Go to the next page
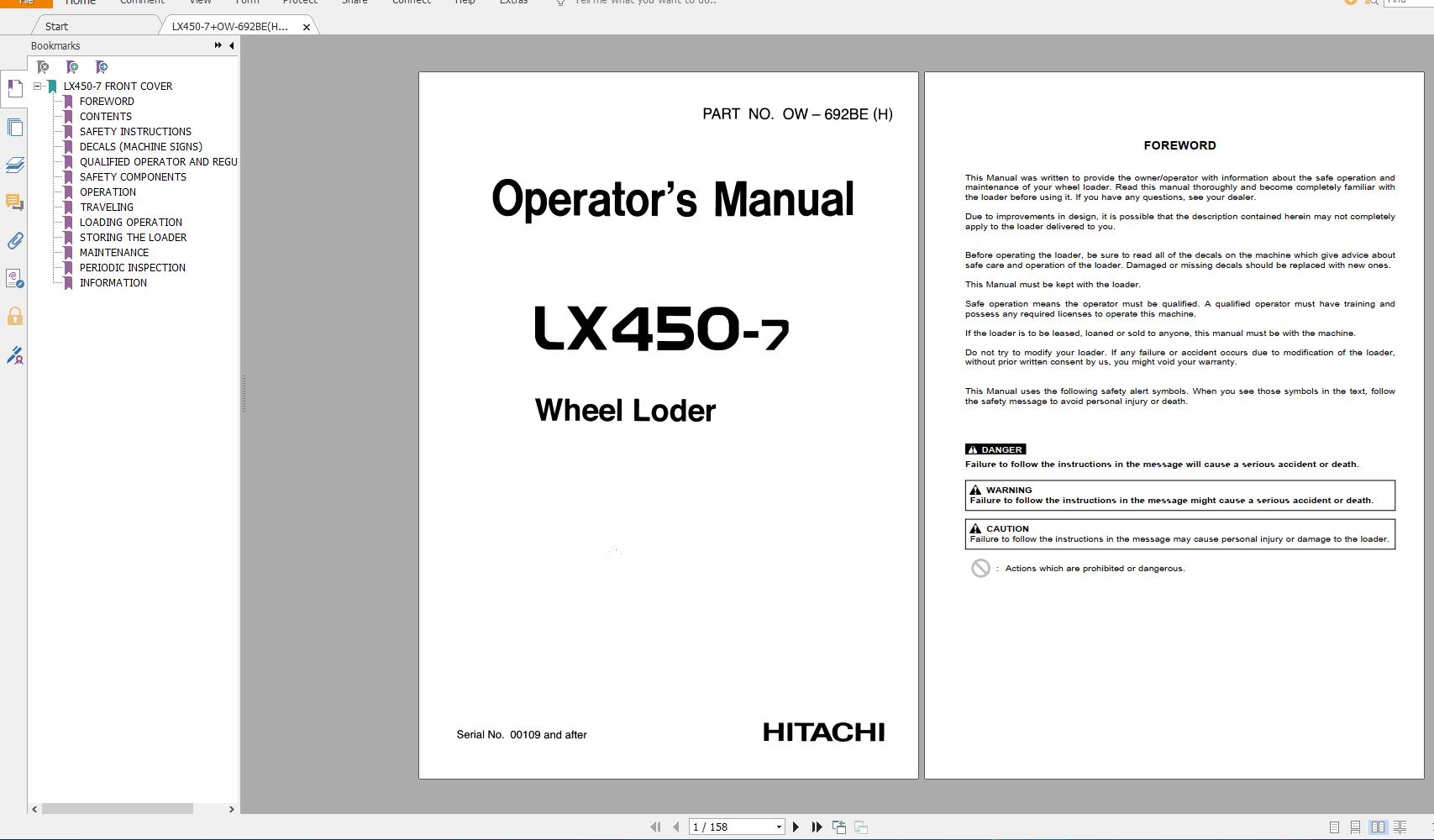 tap(796, 827)
